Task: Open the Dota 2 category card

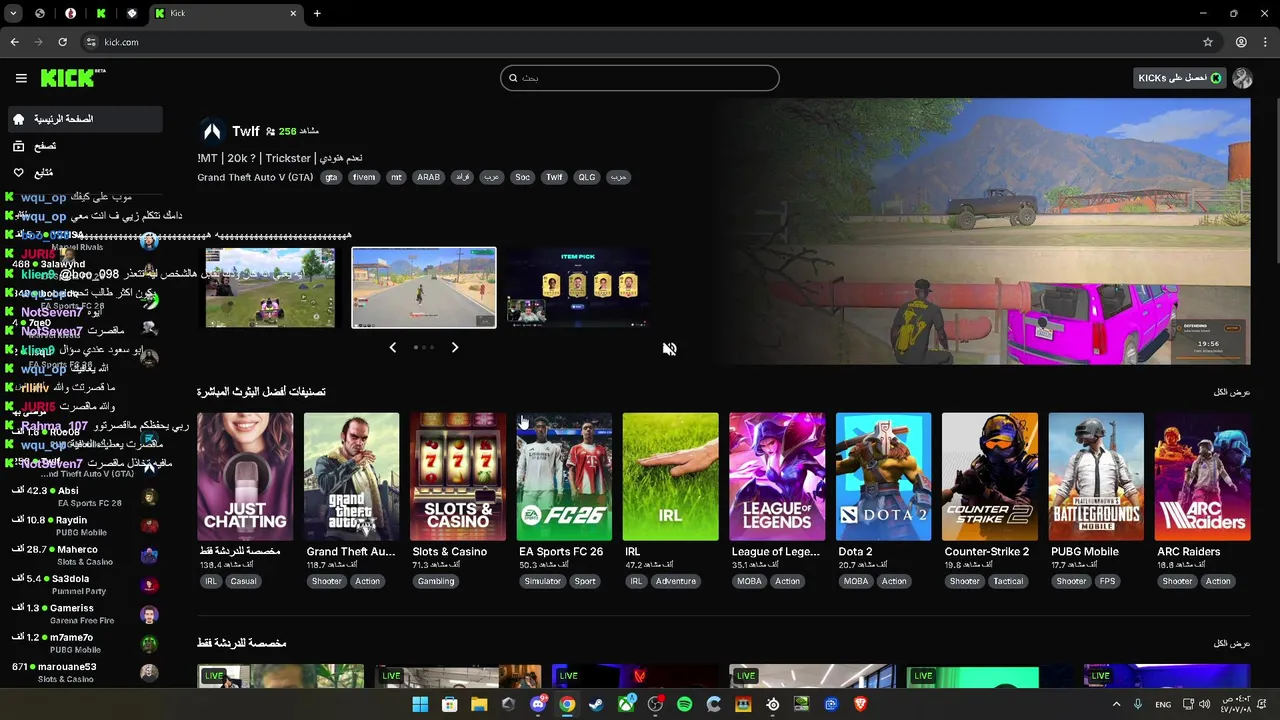Action: (x=883, y=477)
